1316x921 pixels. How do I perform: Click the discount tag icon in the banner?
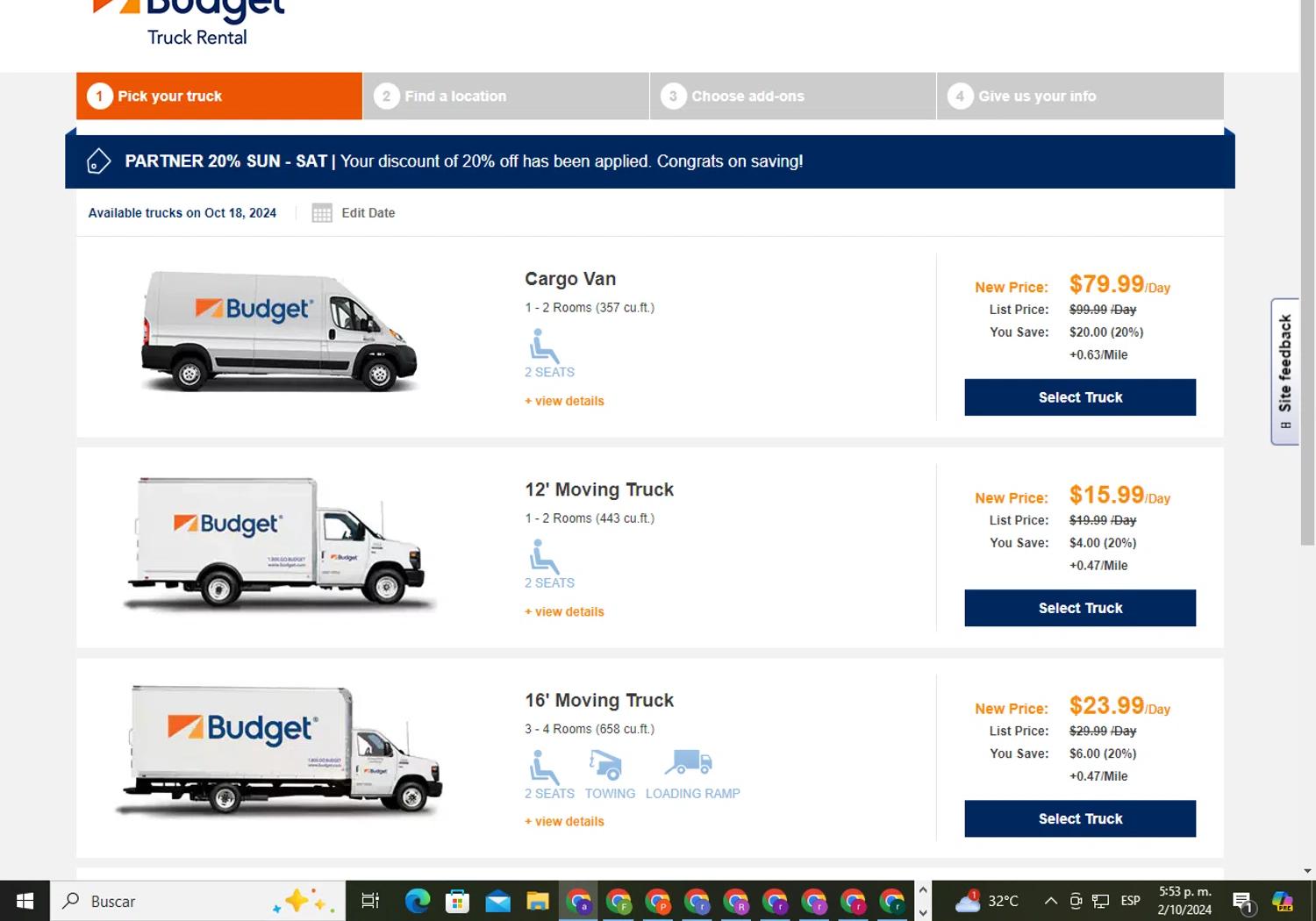(98, 161)
